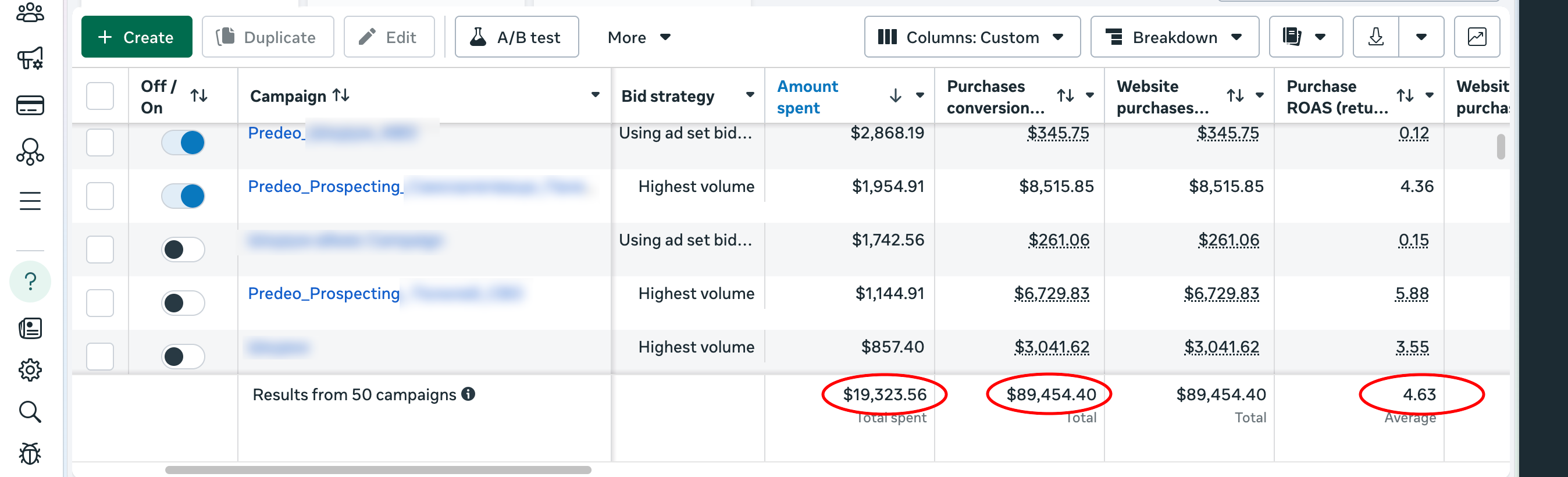This screenshot has height=477, width=1568.
Task: Click the help question mark icon
Action: coord(30,282)
